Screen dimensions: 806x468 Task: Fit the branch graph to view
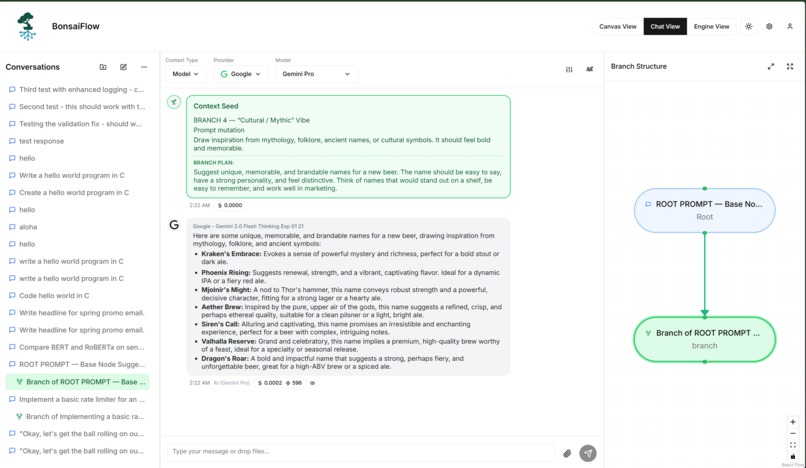(x=793, y=445)
